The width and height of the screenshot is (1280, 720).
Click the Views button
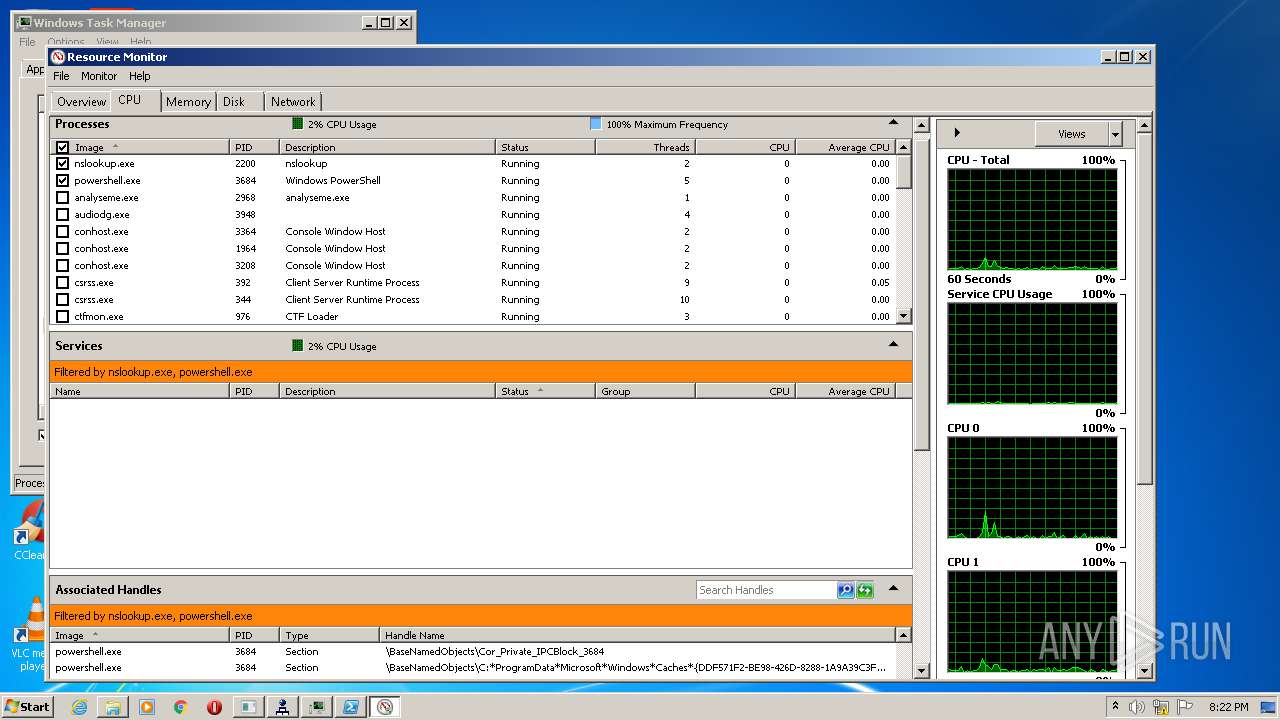point(1071,134)
